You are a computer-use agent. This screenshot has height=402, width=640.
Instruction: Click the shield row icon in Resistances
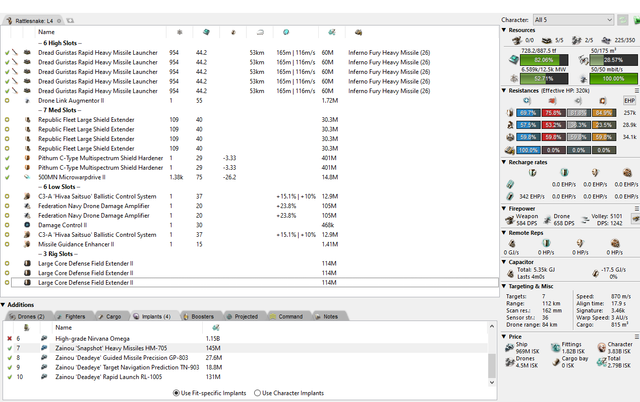pyautogui.click(x=510, y=113)
